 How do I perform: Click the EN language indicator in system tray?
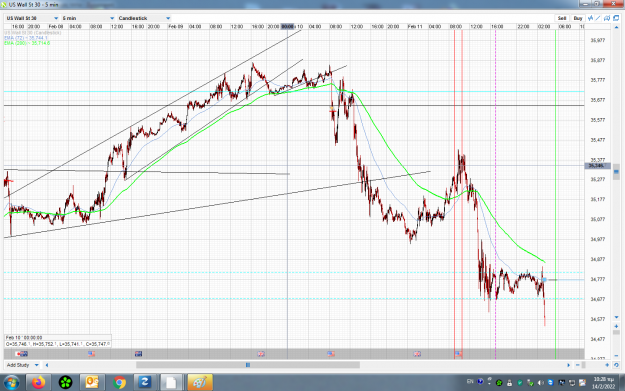point(470,382)
